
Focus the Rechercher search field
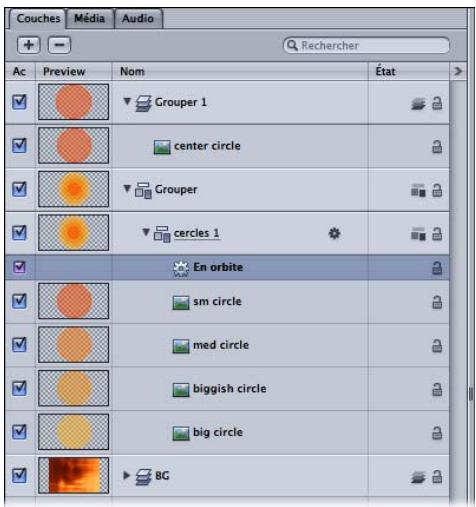(366, 45)
